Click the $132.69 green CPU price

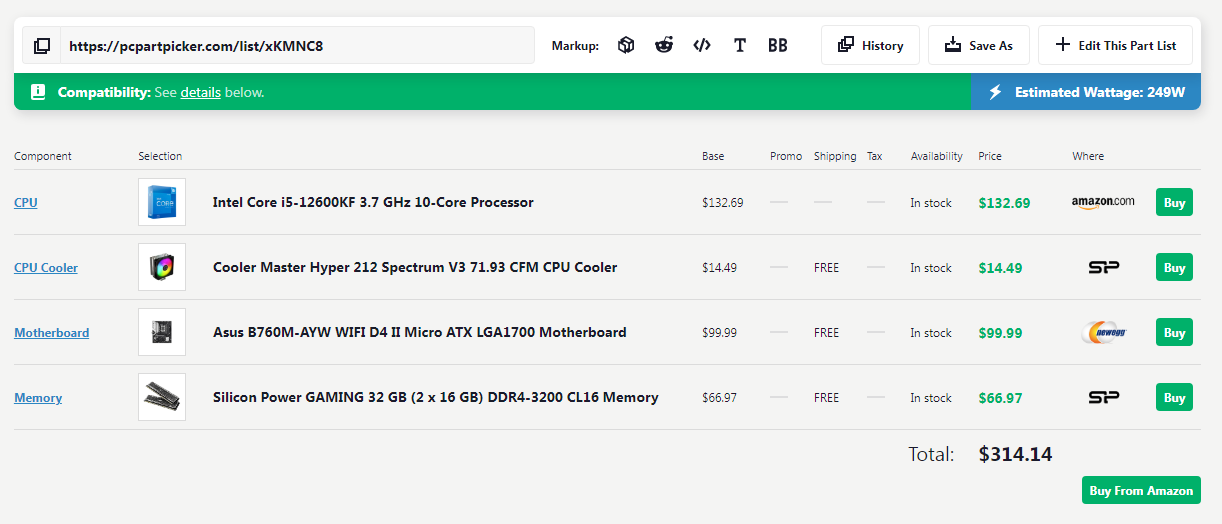pyautogui.click(x=1004, y=203)
